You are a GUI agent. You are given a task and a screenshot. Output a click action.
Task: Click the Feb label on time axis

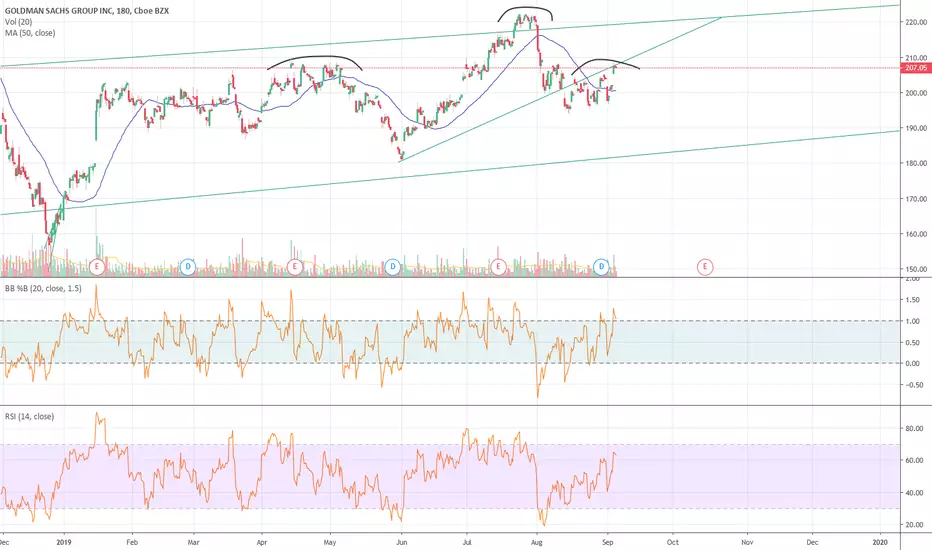[132, 542]
